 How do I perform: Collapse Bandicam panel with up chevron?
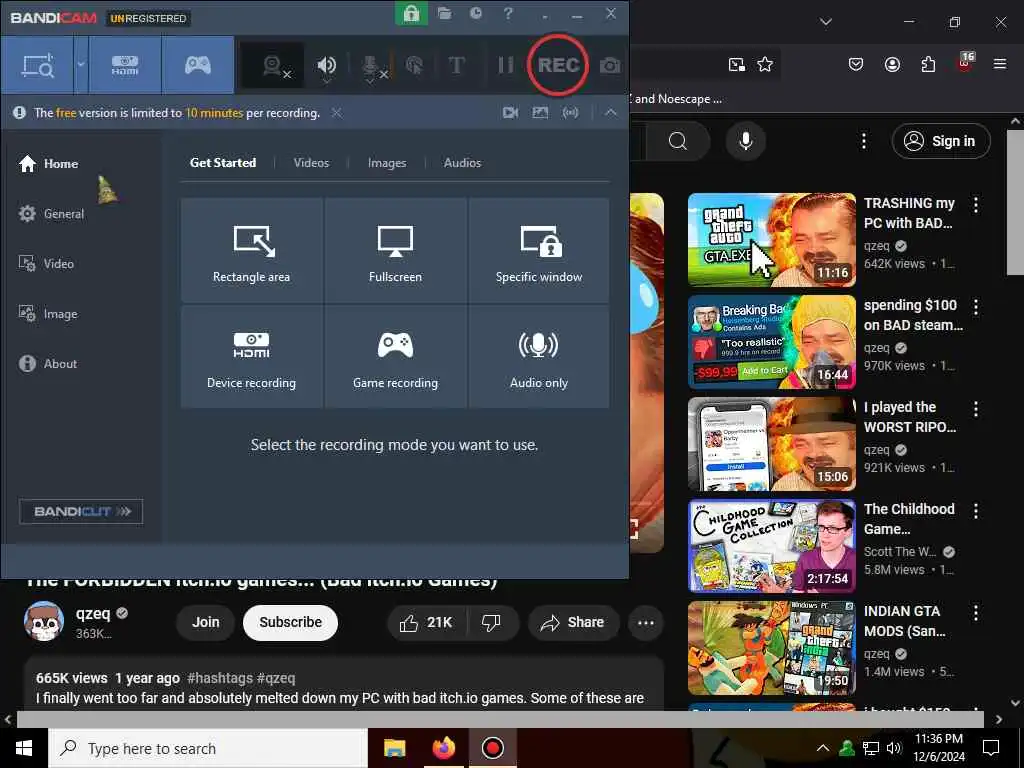point(611,113)
